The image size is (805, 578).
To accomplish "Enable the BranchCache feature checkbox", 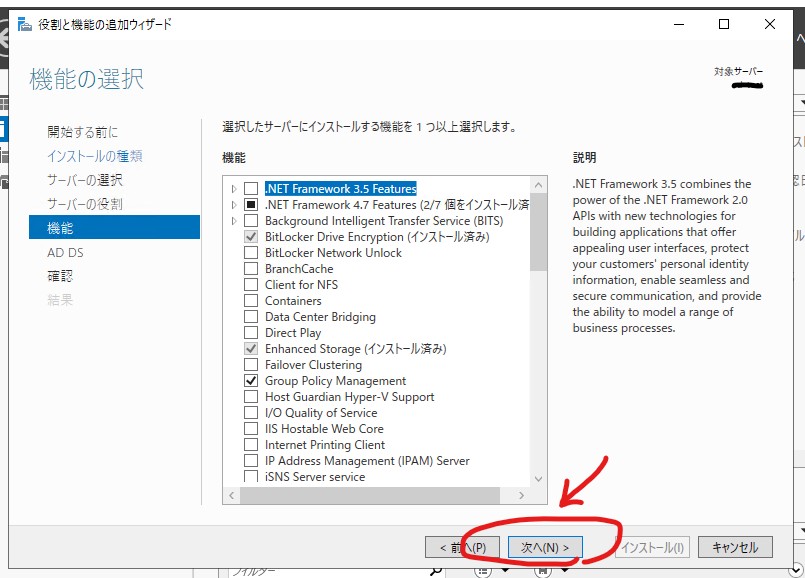I will (251, 268).
